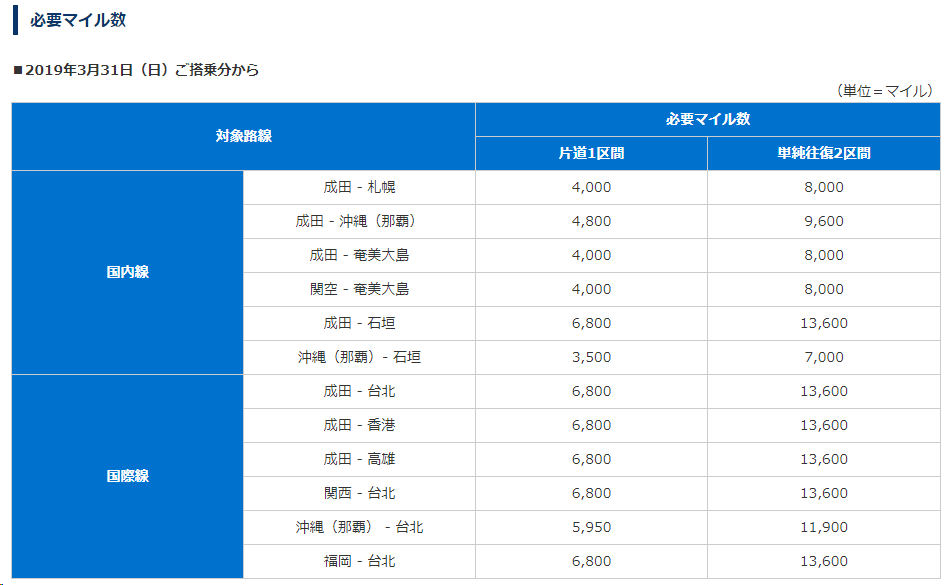The height and width of the screenshot is (585, 946).
Task: Click the 単位=マイル unit label
Action: tap(884, 91)
